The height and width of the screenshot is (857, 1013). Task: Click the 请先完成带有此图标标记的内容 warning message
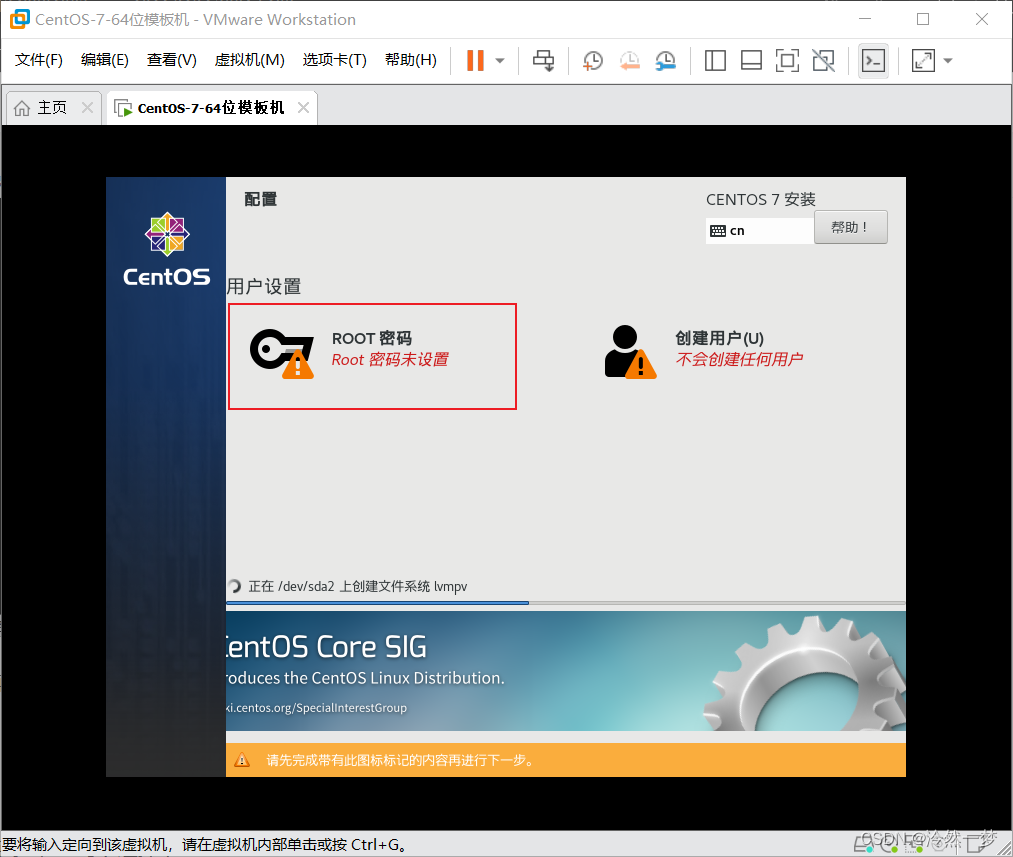click(401, 760)
